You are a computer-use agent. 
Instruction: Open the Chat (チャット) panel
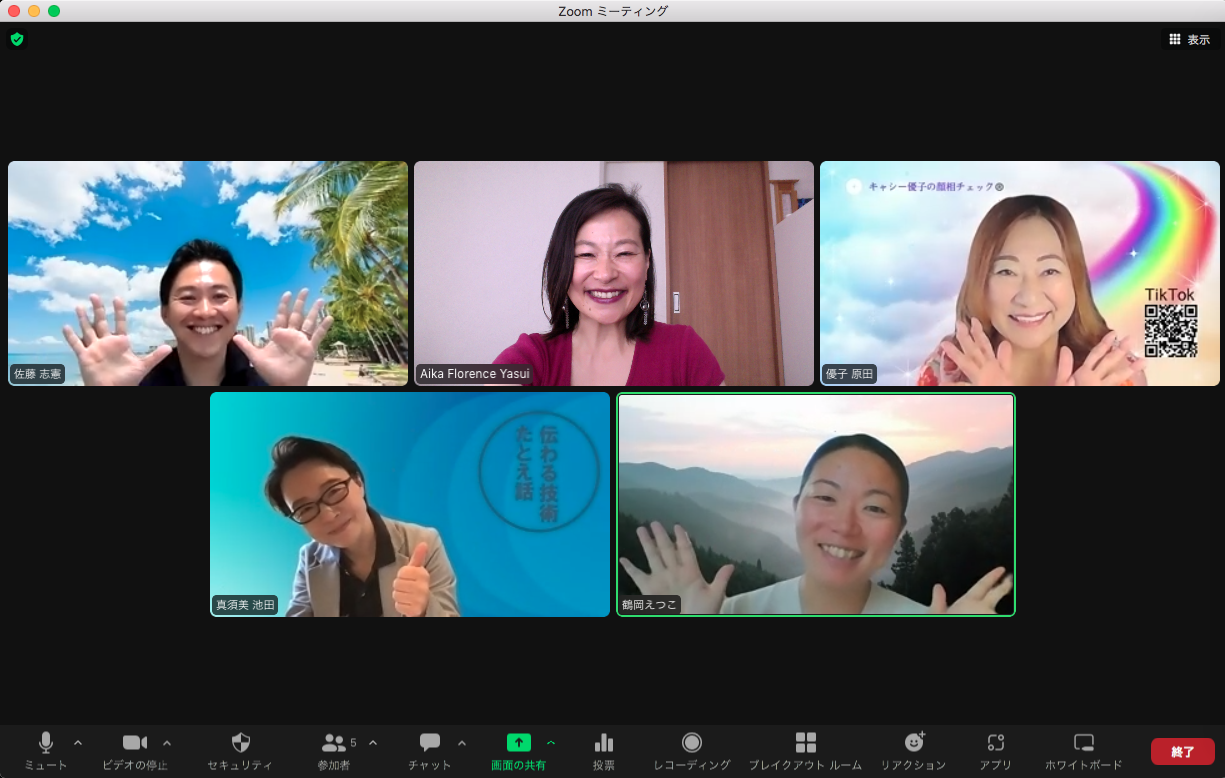click(430, 743)
